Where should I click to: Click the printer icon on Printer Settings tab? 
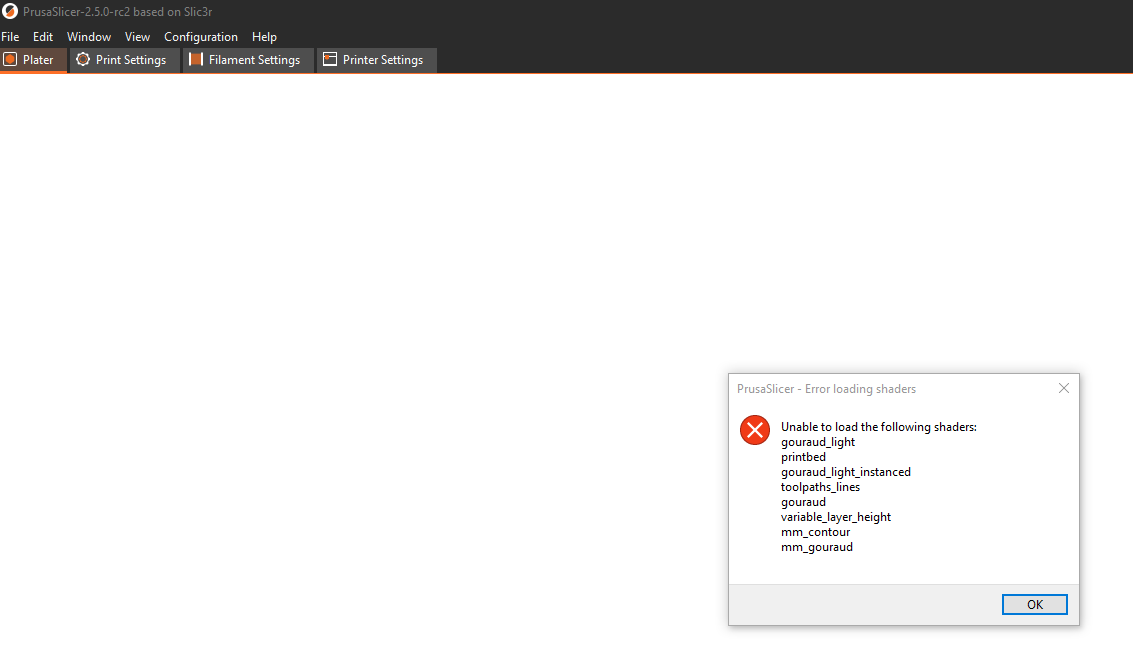(x=328, y=59)
